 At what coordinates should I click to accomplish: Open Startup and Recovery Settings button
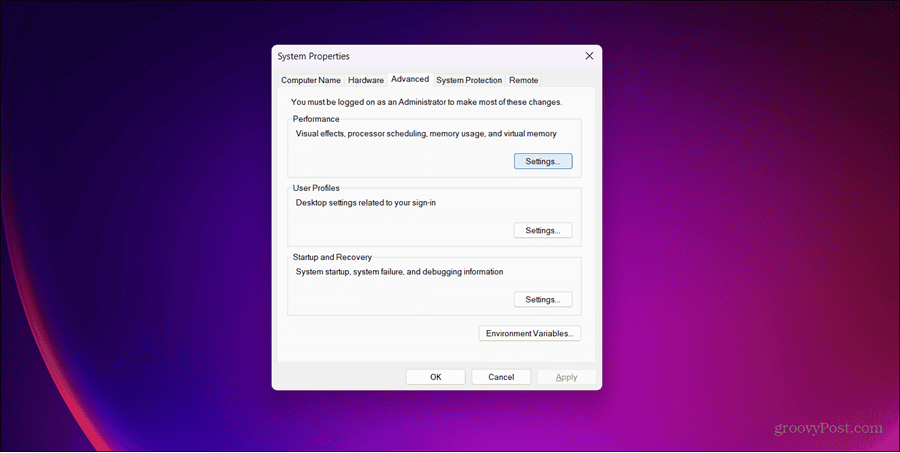pos(543,299)
